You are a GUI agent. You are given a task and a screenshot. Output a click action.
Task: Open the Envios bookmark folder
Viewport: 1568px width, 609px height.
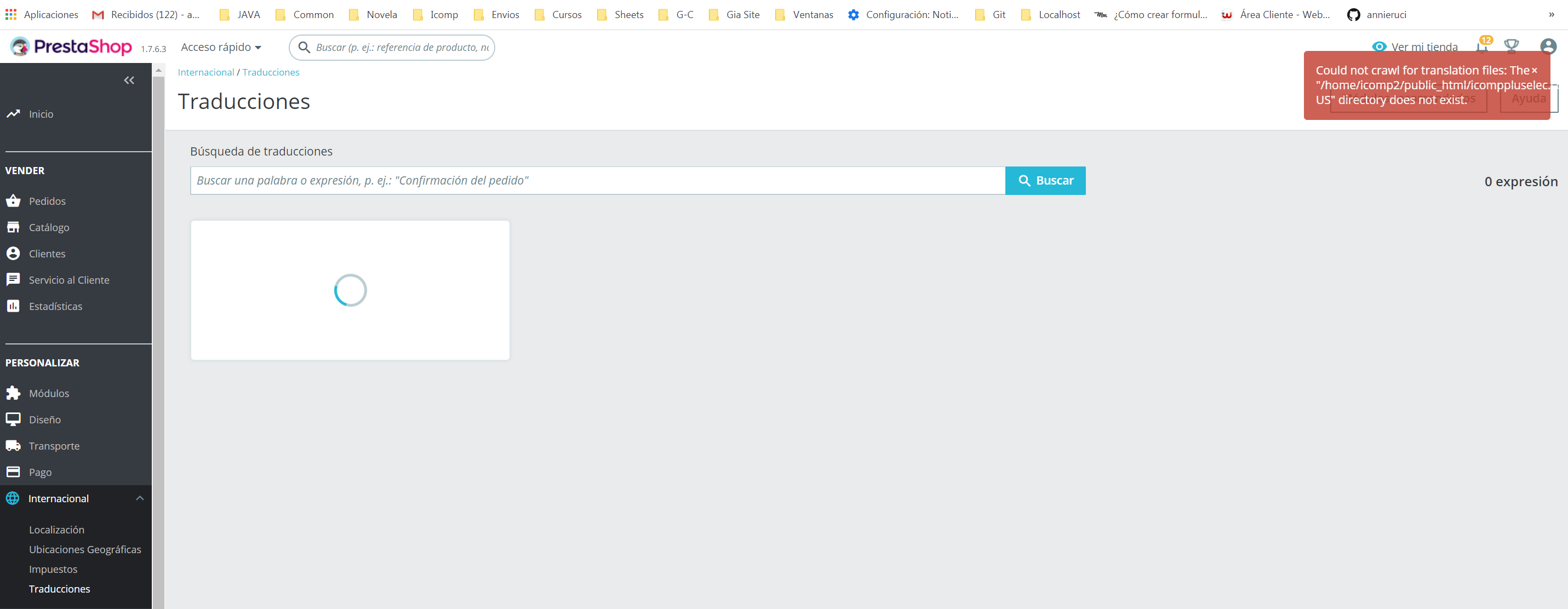click(496, 14)
